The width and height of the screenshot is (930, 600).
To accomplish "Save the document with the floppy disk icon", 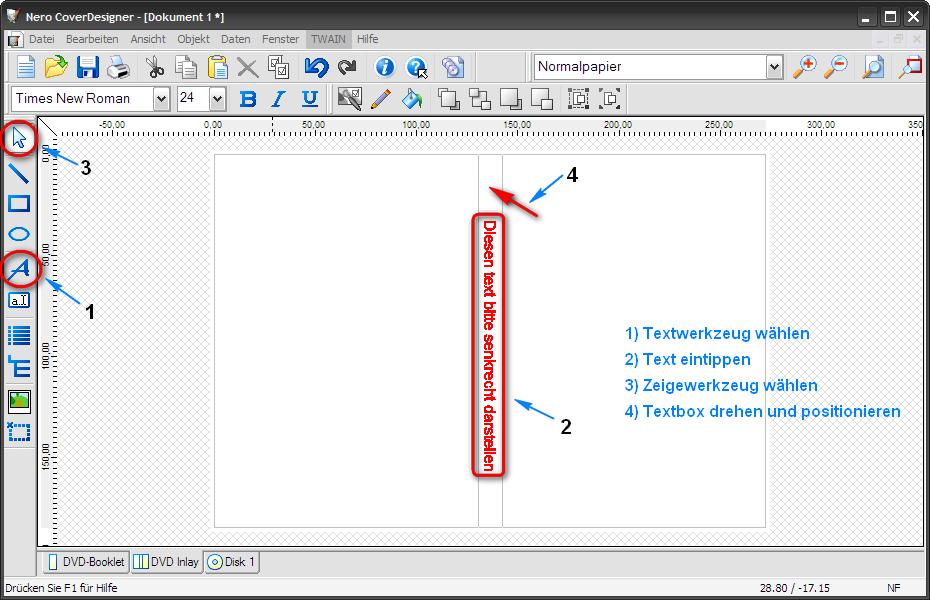I will point(87,67).
